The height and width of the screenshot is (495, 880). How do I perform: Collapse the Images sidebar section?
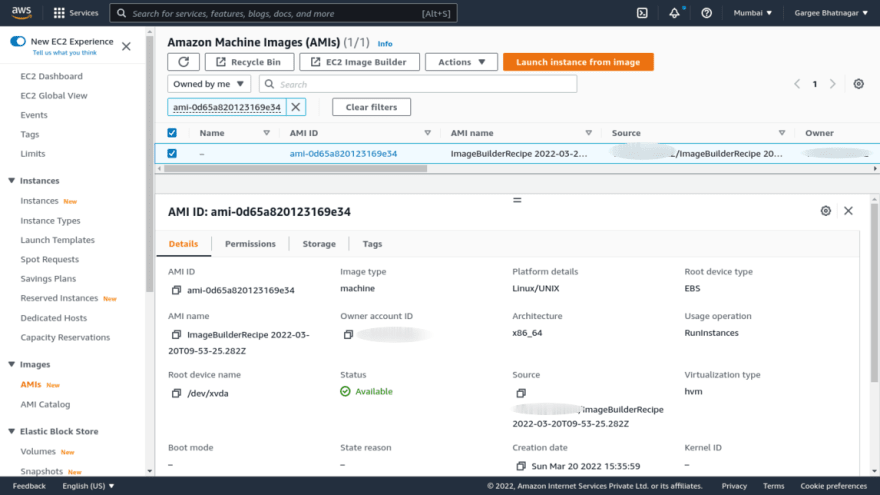(x=11, y=364)
